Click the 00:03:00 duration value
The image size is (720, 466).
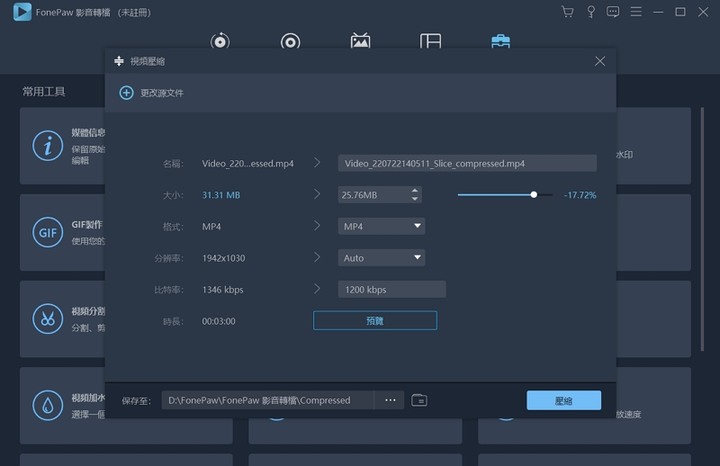(x=219, y=321)
